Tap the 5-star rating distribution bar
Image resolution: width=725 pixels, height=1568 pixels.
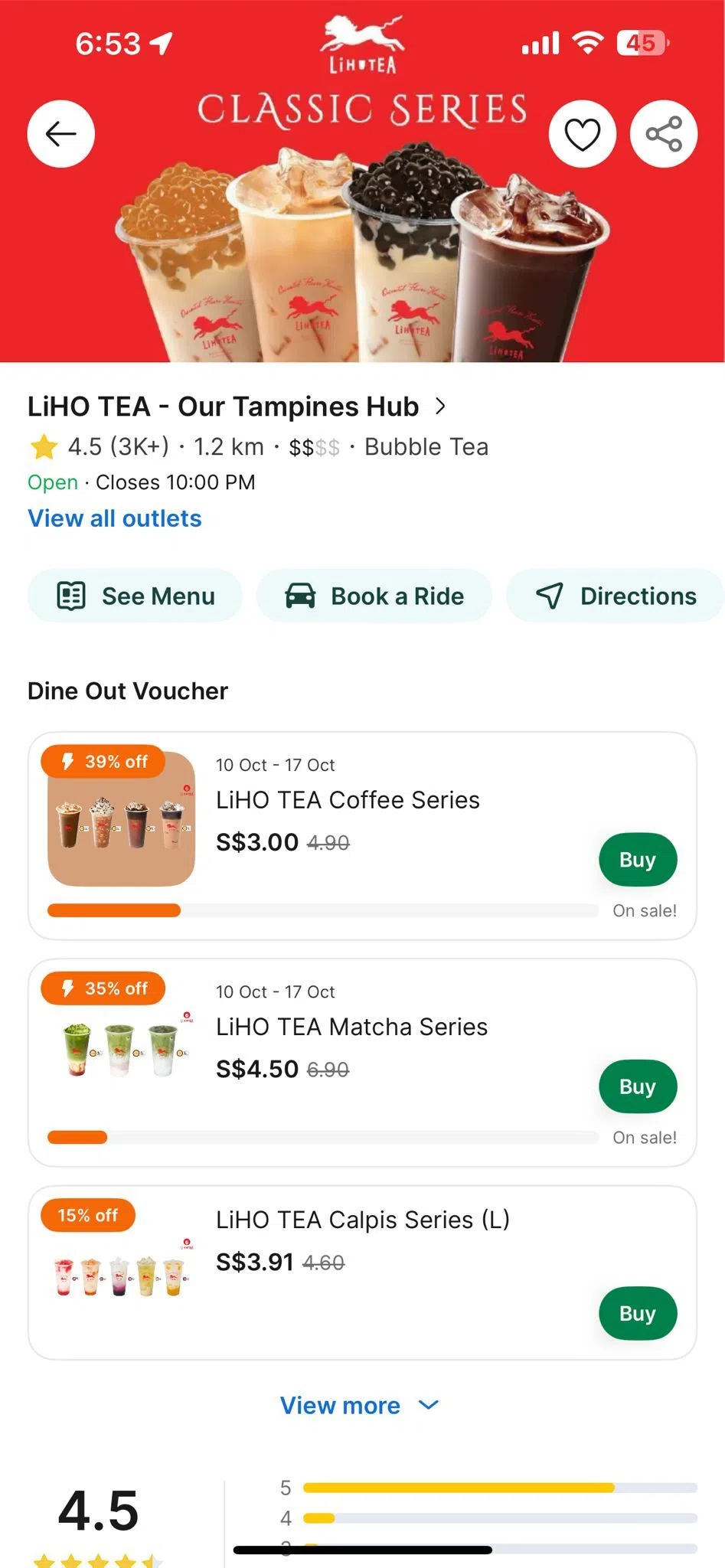(x=499, y=1488)
